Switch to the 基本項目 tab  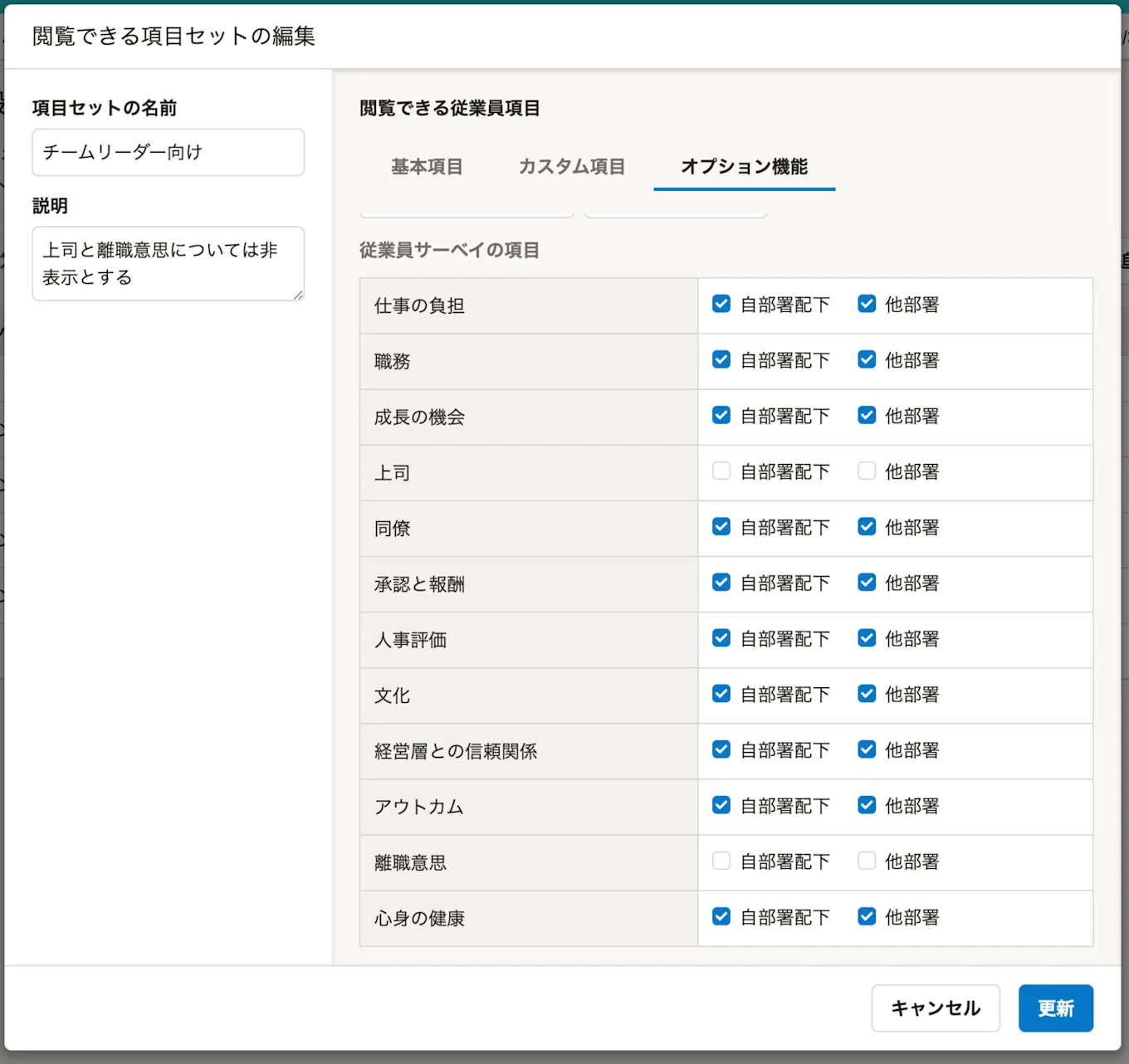pyautogui.click(x=427, y=167)
